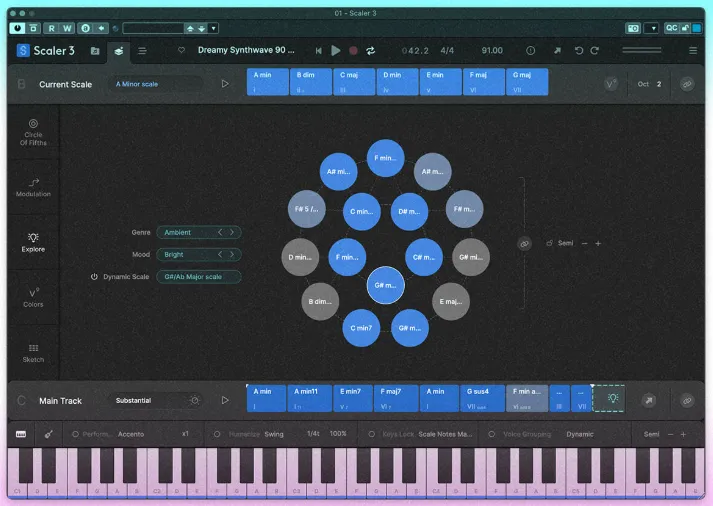
Task: Click the V° voicing icon in scale row
Action: 611,84
